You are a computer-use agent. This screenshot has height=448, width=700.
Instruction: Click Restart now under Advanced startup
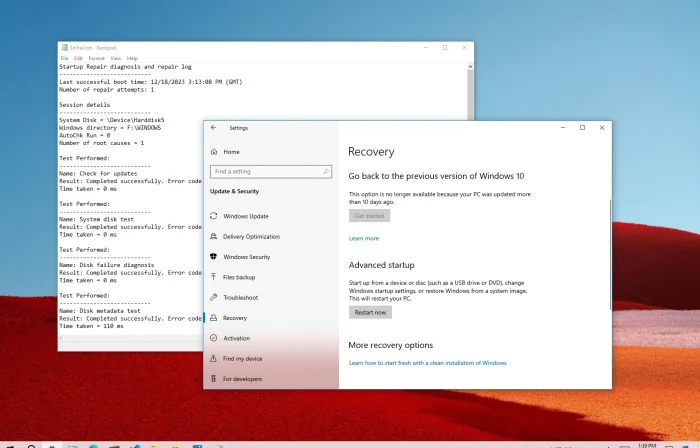click(370, 312)
